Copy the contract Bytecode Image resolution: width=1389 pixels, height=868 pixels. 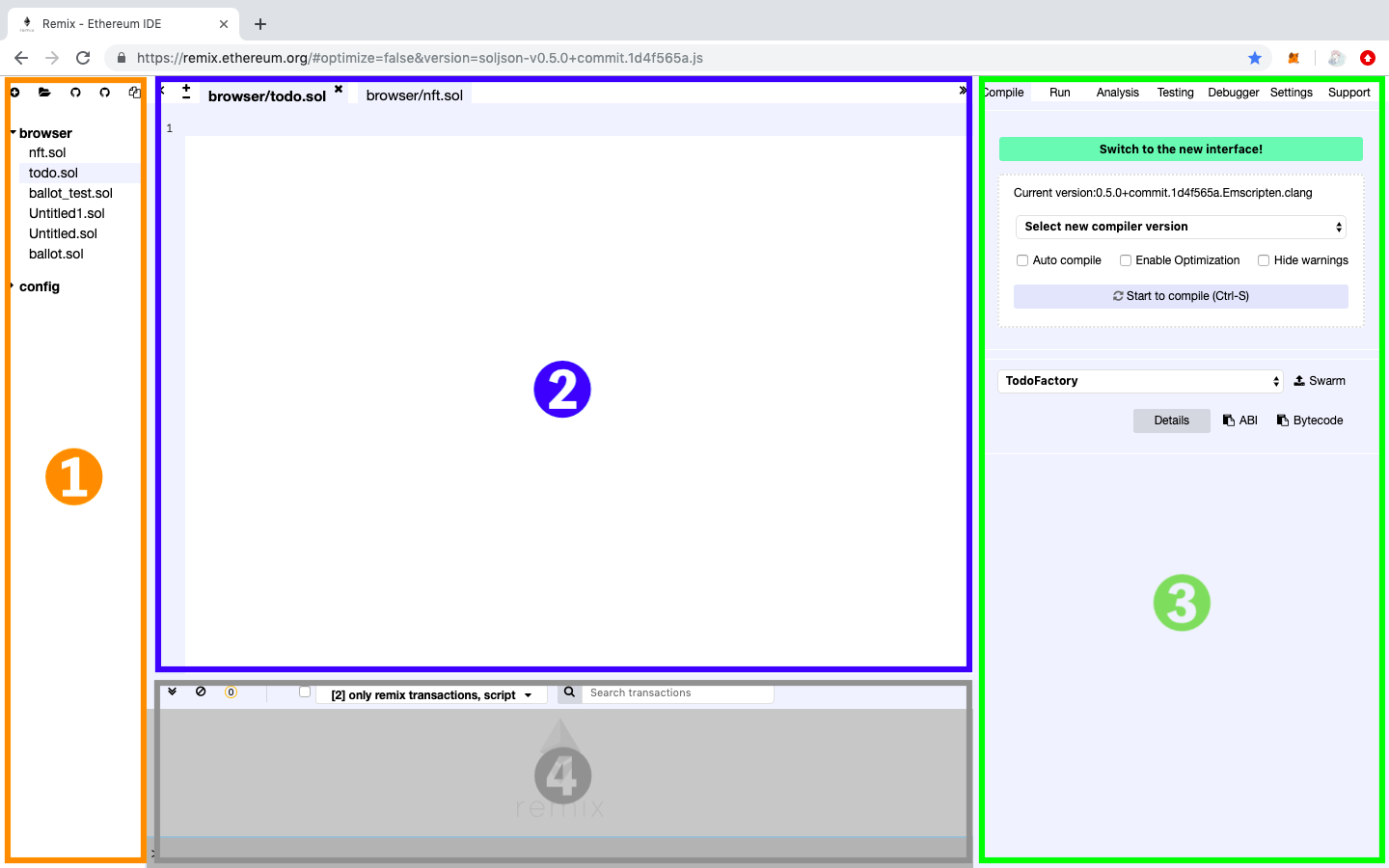coord(1310,420)
